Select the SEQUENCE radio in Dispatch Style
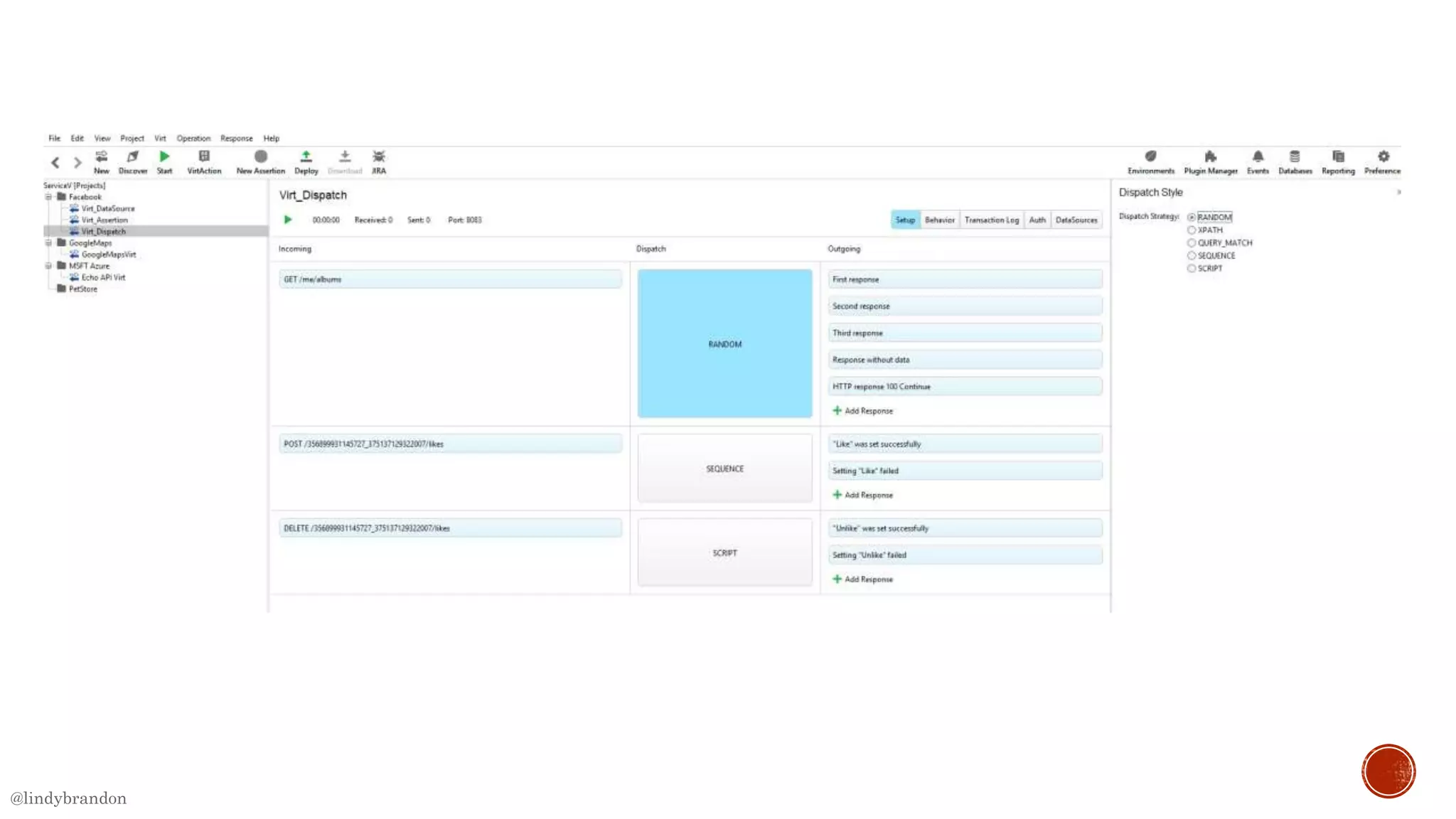The height and width of the screenshot is (819, 1456). point(1192,256)
